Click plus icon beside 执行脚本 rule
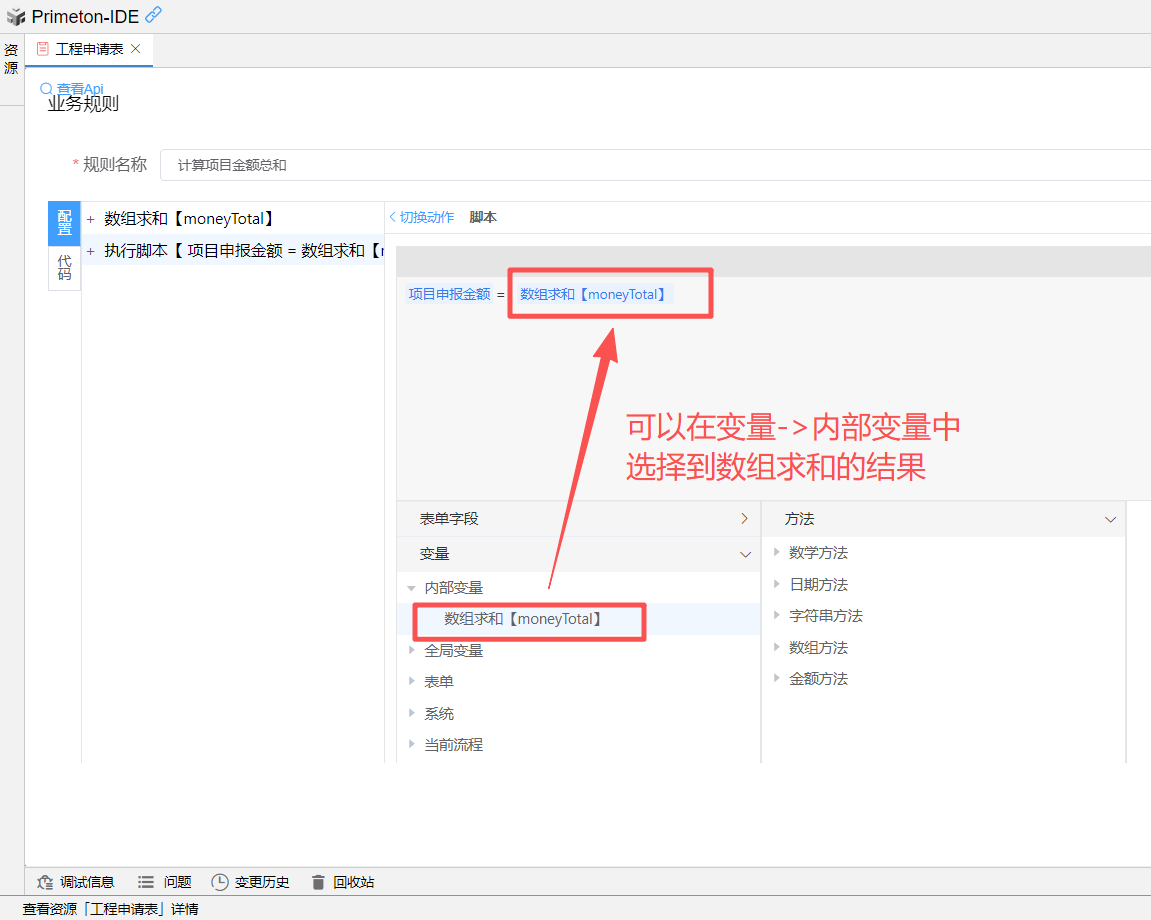Image resolution: width=1151 pixels, height=920 pixels. pos(90,251)
